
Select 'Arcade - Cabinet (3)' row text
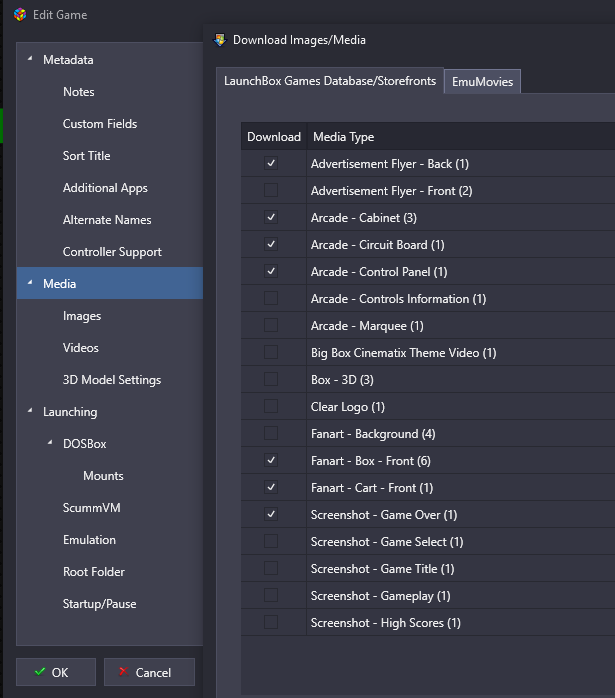point(364,218)
